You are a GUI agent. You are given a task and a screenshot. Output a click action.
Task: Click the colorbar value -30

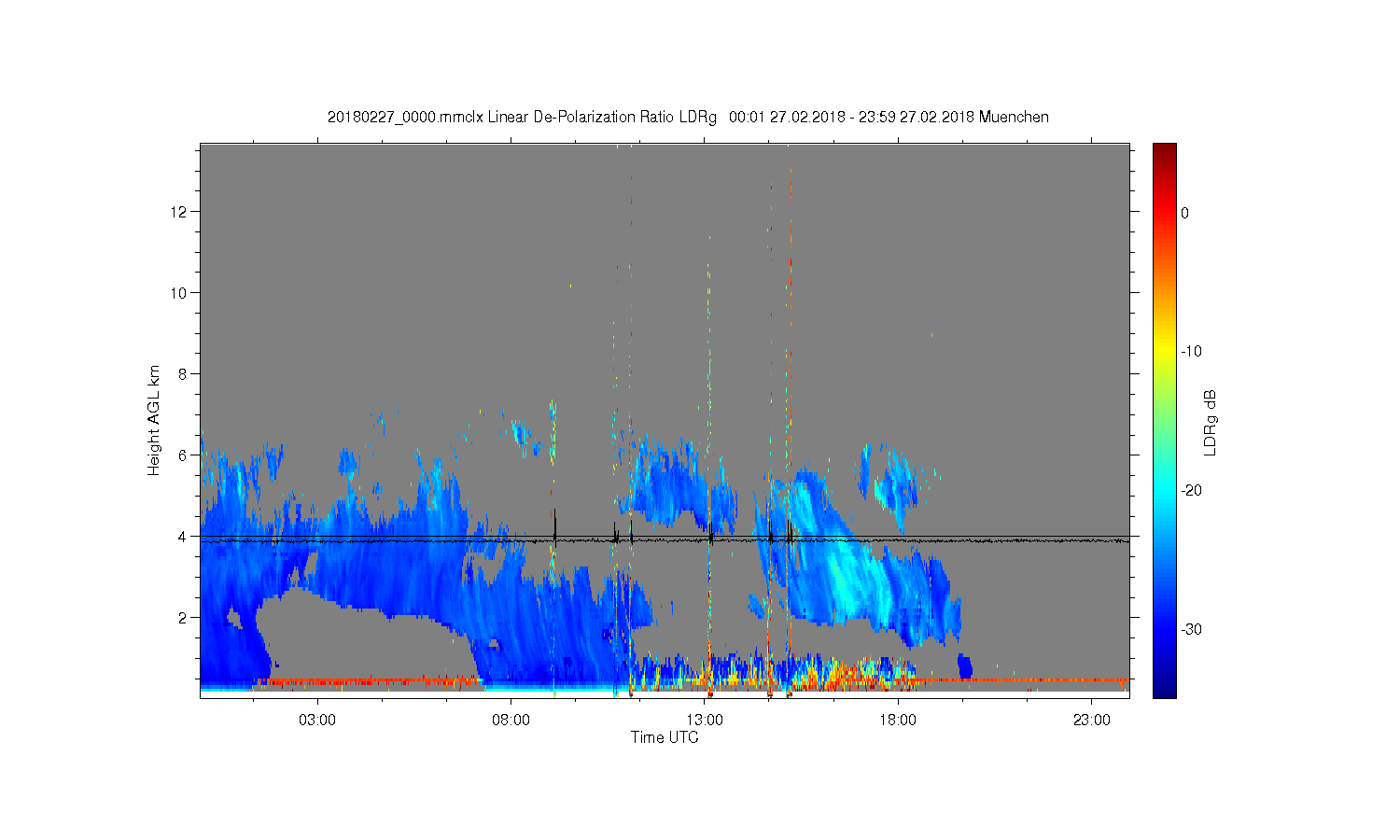tap(1191, 630)
